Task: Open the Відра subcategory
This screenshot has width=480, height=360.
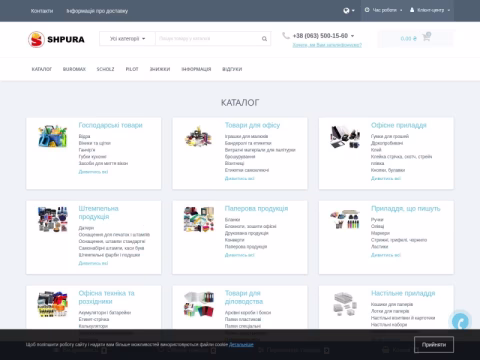Action: pyautogui.click(x=84, y=136)
